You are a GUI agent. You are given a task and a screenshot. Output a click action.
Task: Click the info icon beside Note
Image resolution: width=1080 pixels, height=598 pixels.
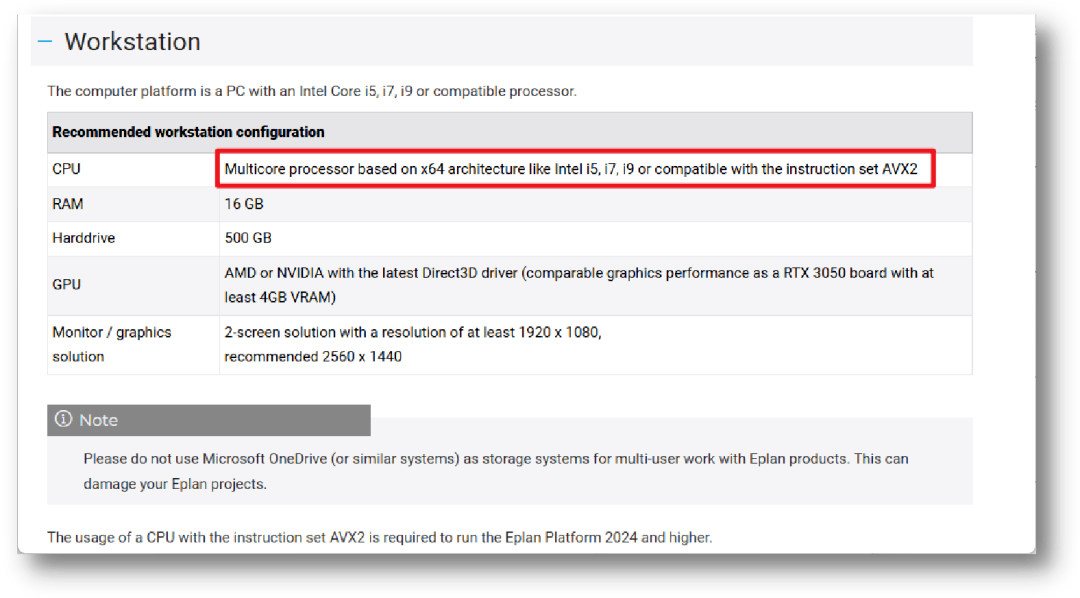(64, 420)
